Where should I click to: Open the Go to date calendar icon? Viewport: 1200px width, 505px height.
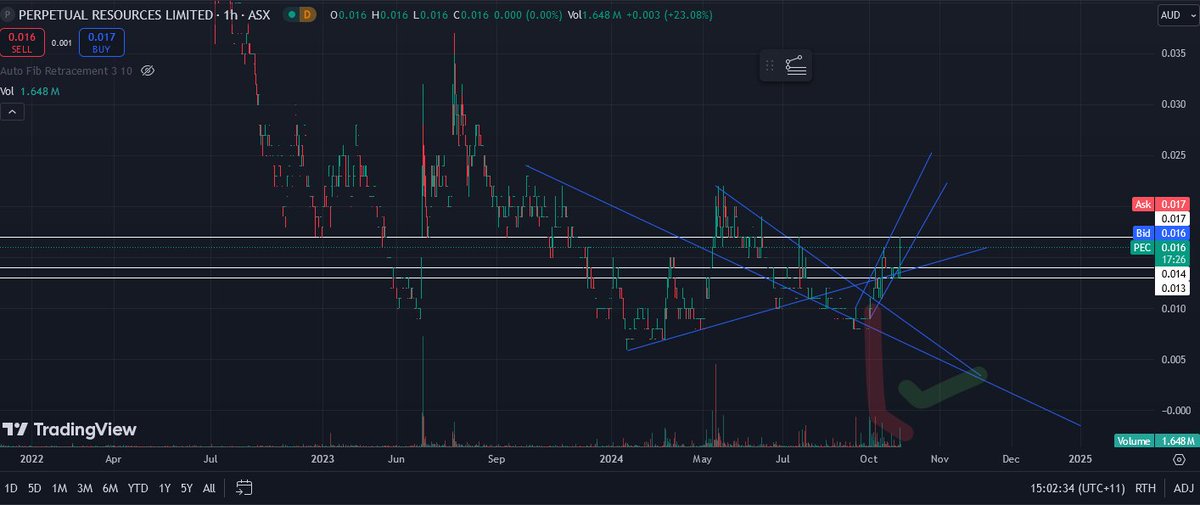click(244, 488)
